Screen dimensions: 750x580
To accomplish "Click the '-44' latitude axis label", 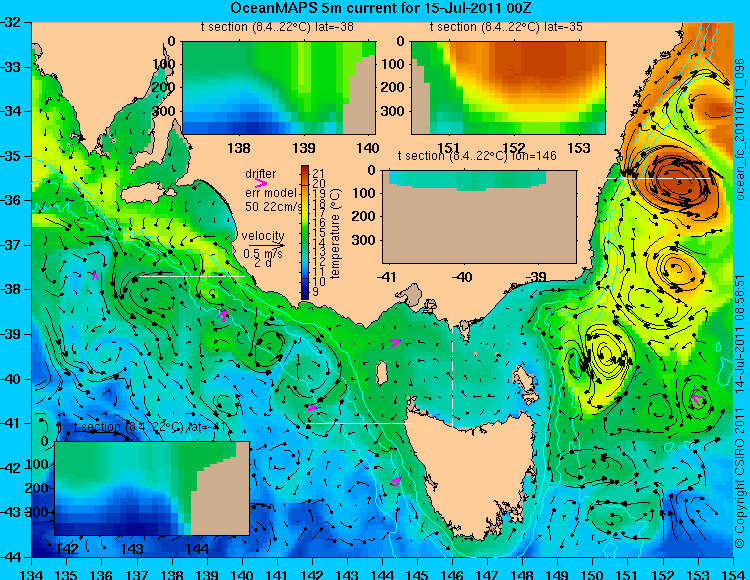I will 11,557.
